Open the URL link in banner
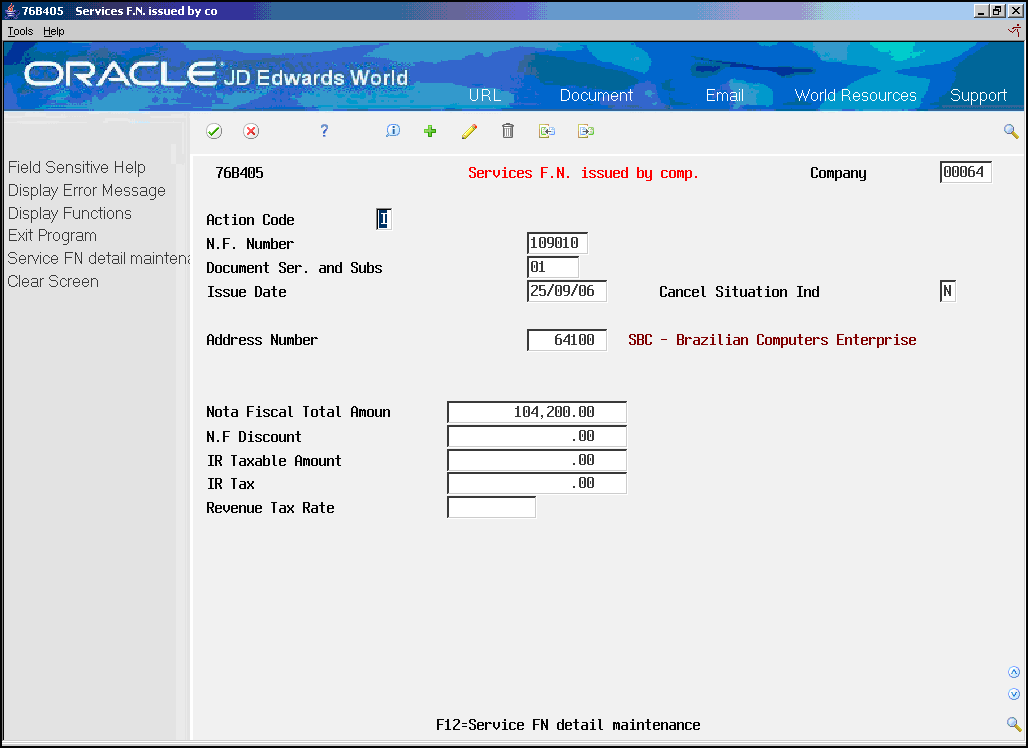 pyautogui.click(x=485, y=95)
